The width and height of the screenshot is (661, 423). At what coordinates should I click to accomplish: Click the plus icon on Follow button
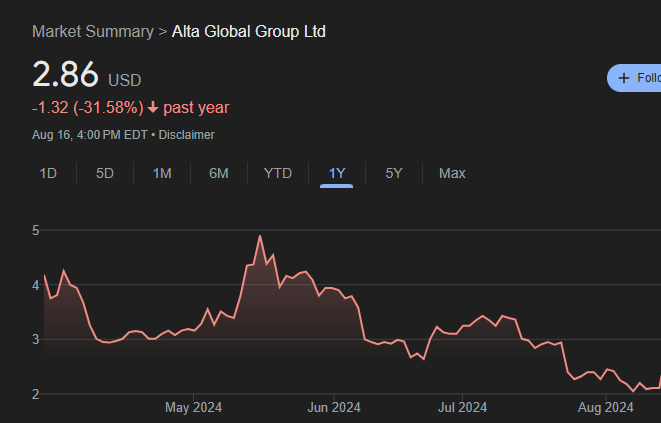[623, 78]
